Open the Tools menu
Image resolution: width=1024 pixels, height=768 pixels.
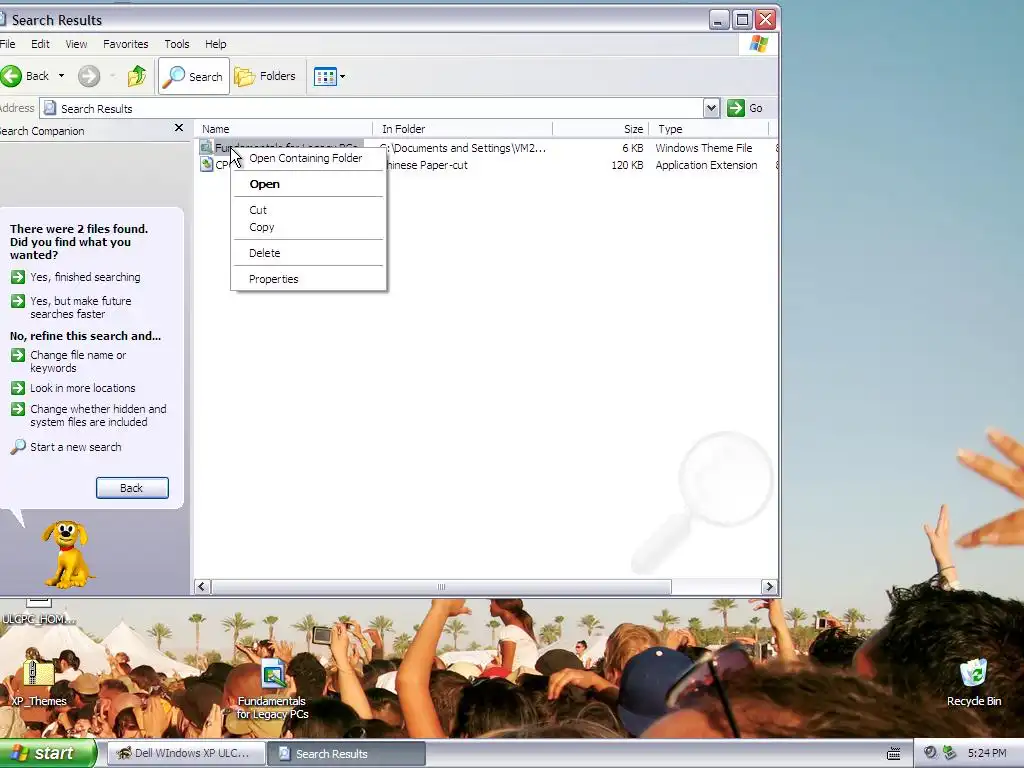click(176, 44)
